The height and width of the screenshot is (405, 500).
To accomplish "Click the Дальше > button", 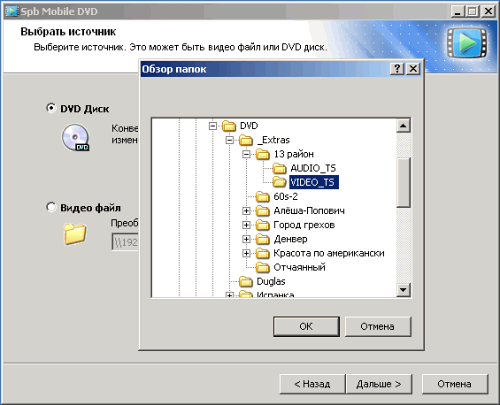I will pos(379,384).
